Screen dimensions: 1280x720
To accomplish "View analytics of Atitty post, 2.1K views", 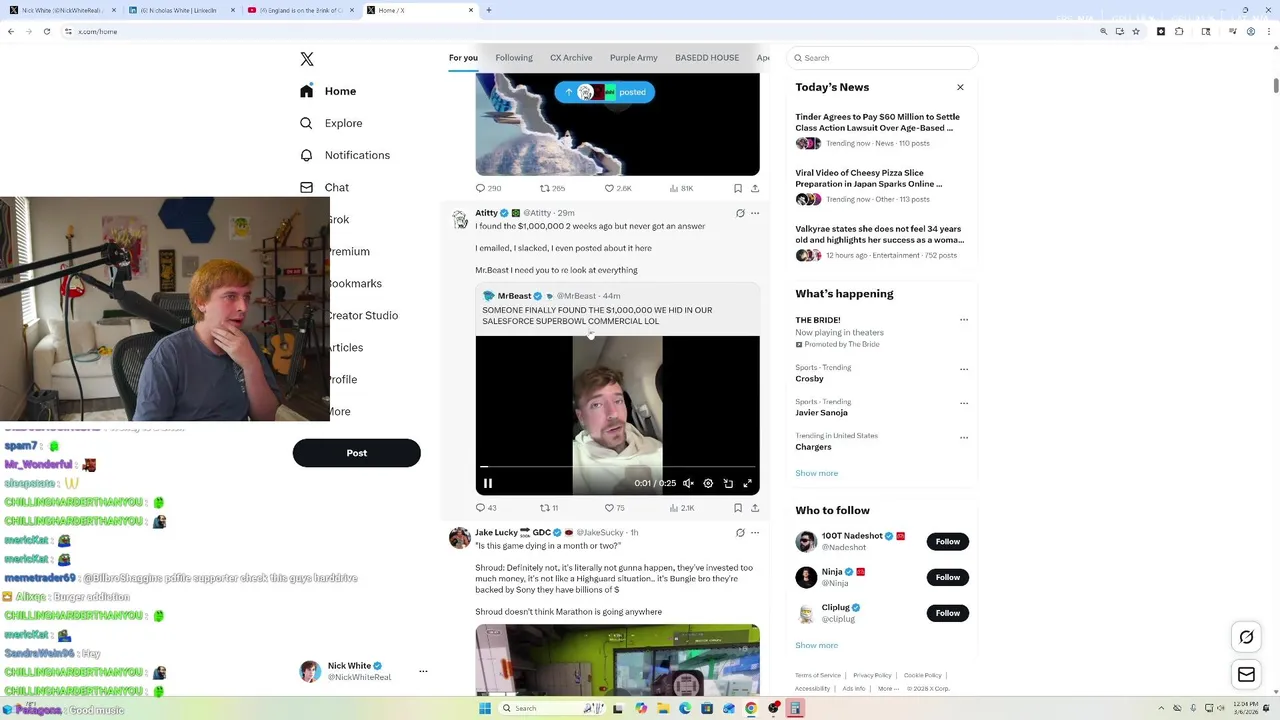I will pos(681,508).
